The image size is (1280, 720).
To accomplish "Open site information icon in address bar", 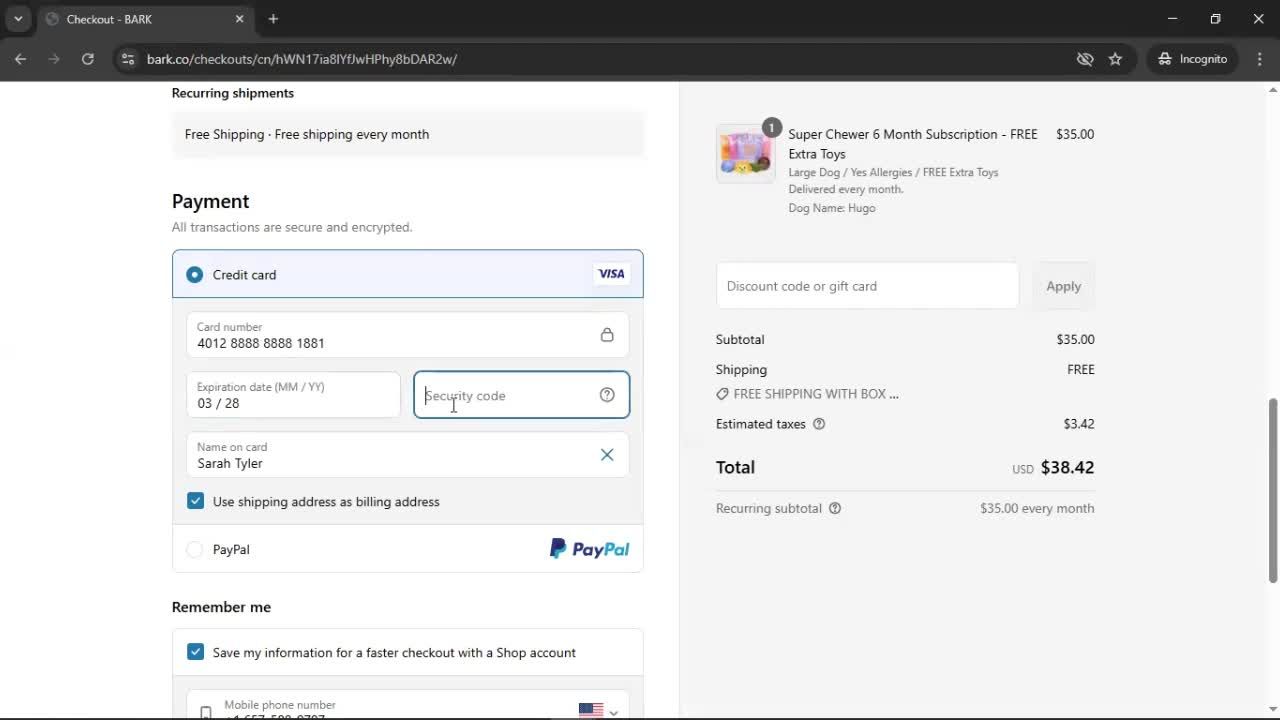I will 127,59.
